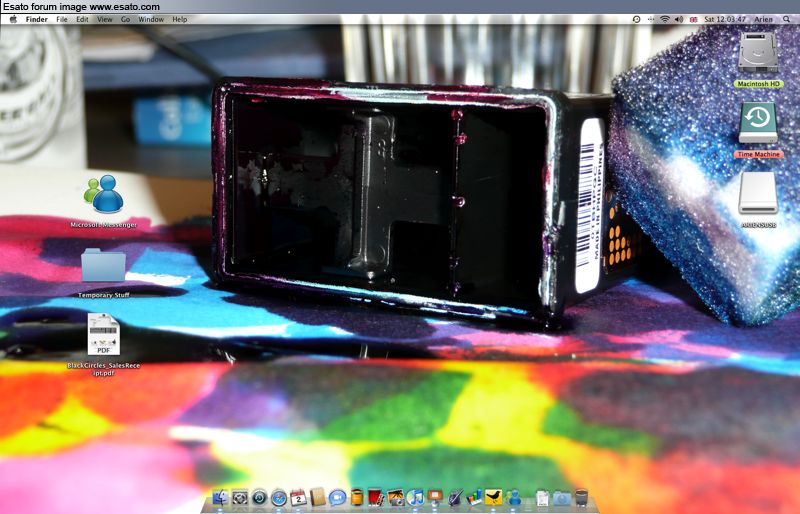Screen dimensions: 800x514
Task: Click the menu bar clock
Action: click(723, 19)
